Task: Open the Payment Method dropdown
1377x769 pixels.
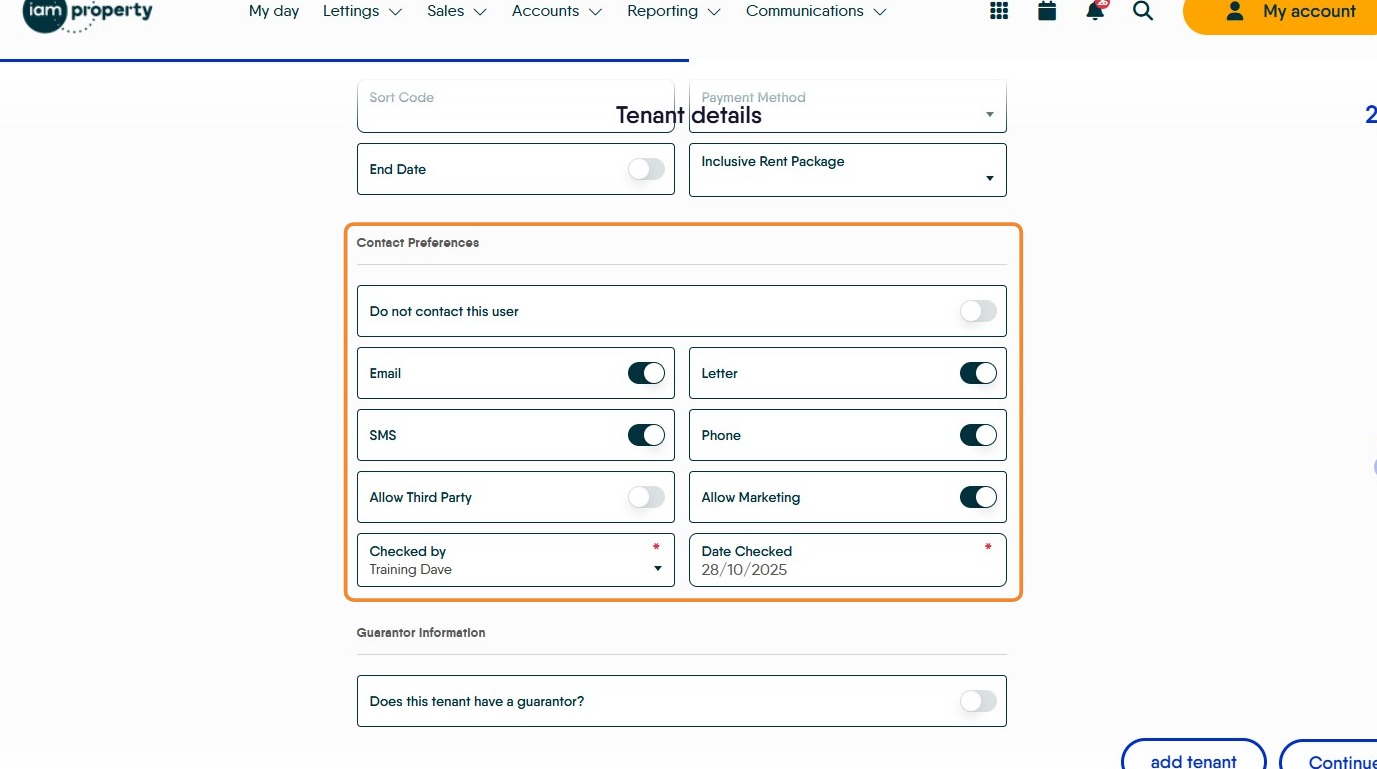Action: [848, 107]
